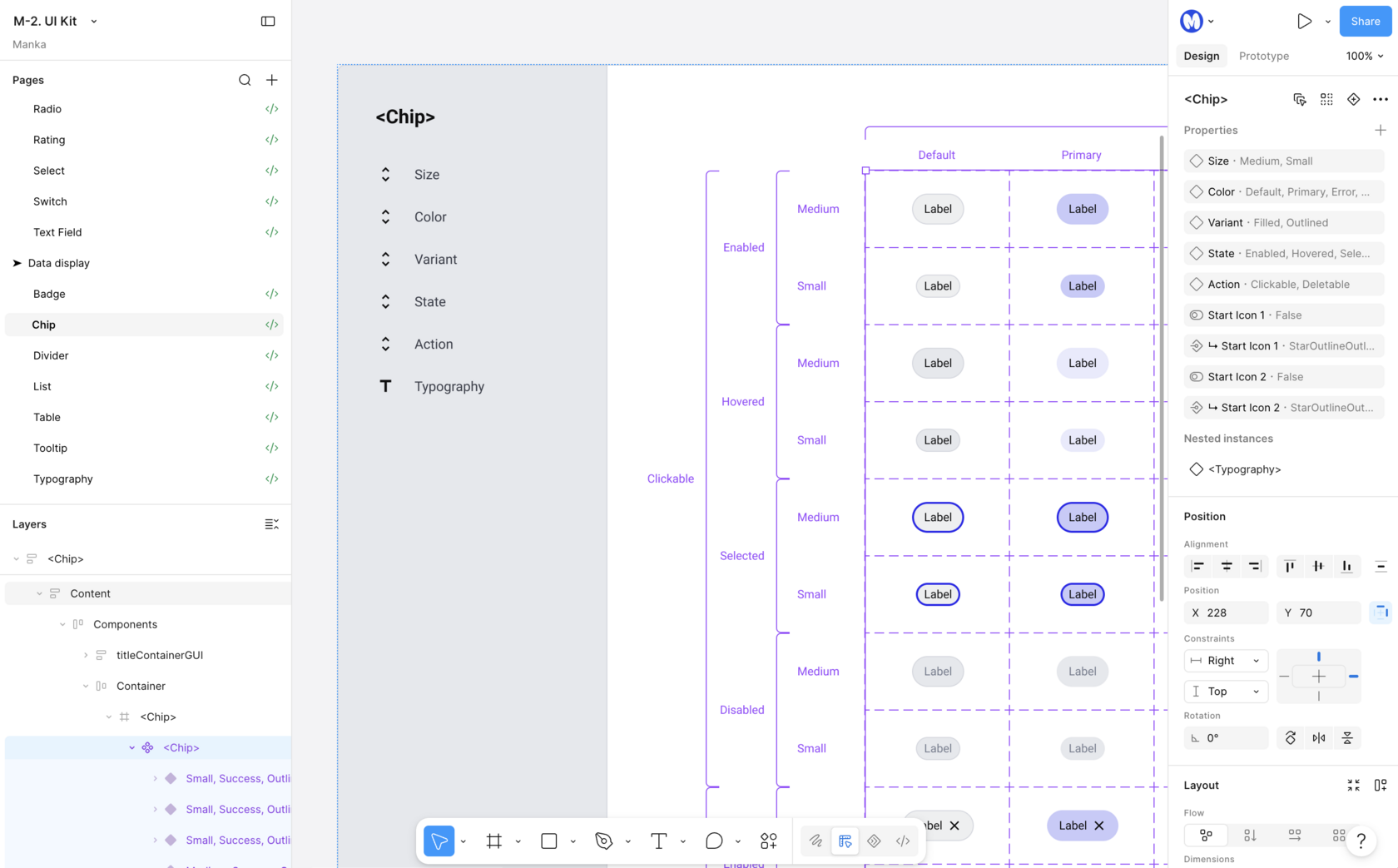
Task: Align left using the alignment icon
Action: tap(1198, 567)
